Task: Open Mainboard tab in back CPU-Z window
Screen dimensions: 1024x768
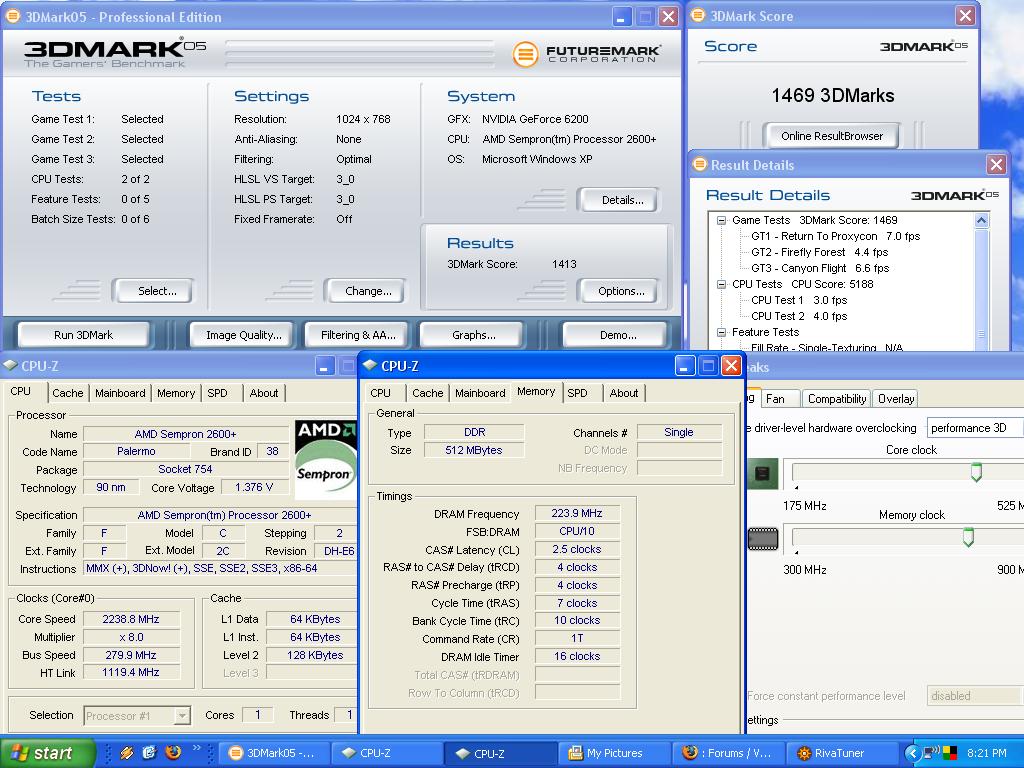Action: [120, 393]
